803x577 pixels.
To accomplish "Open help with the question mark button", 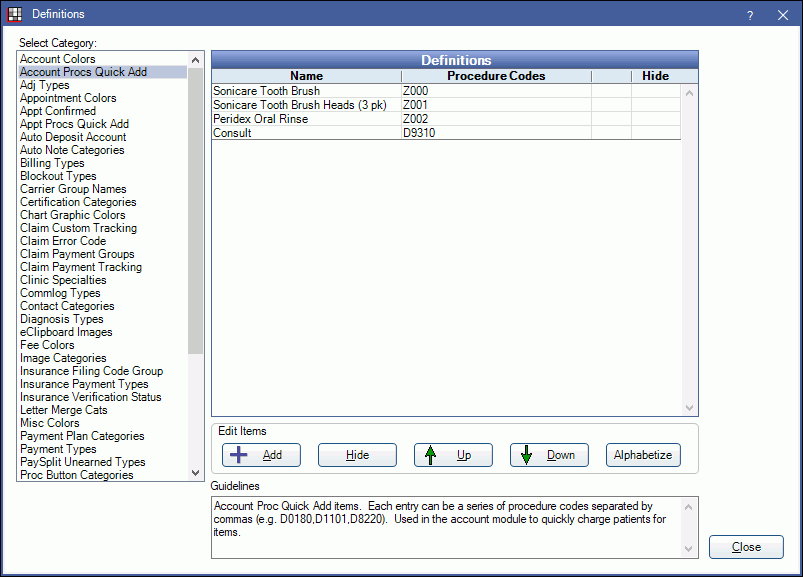I will [x=750, y=15].
